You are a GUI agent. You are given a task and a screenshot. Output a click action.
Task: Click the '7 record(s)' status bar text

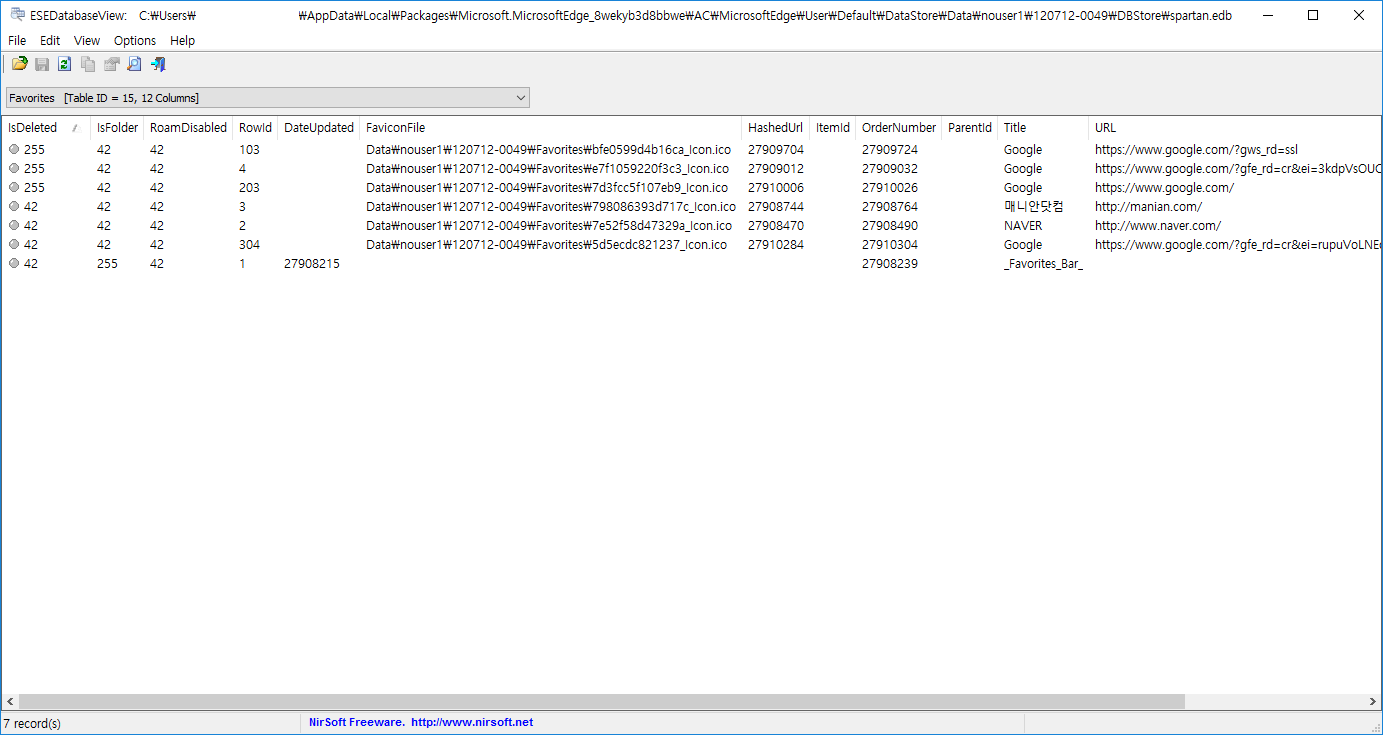pos(32,723)
